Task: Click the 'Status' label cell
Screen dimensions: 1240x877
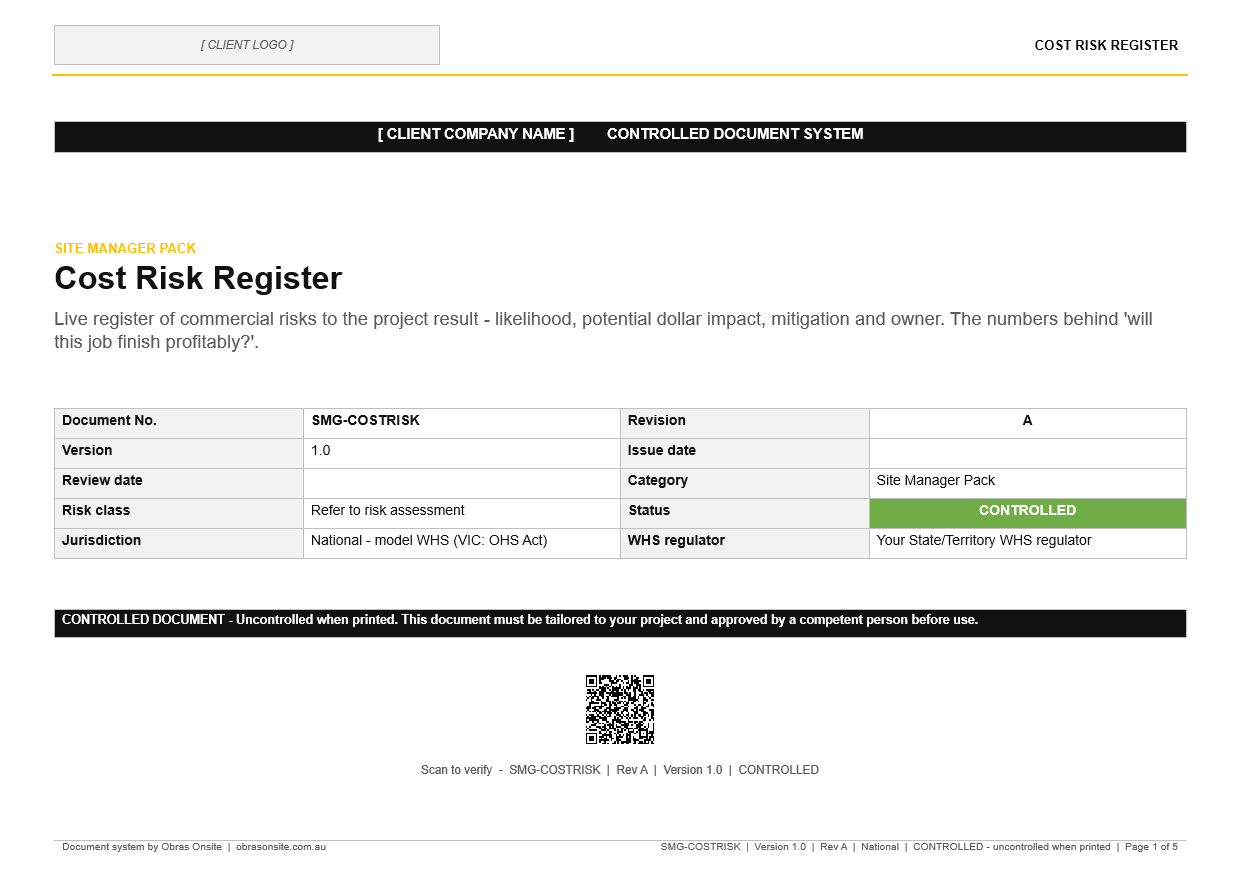Action: (x=745, y=513)
